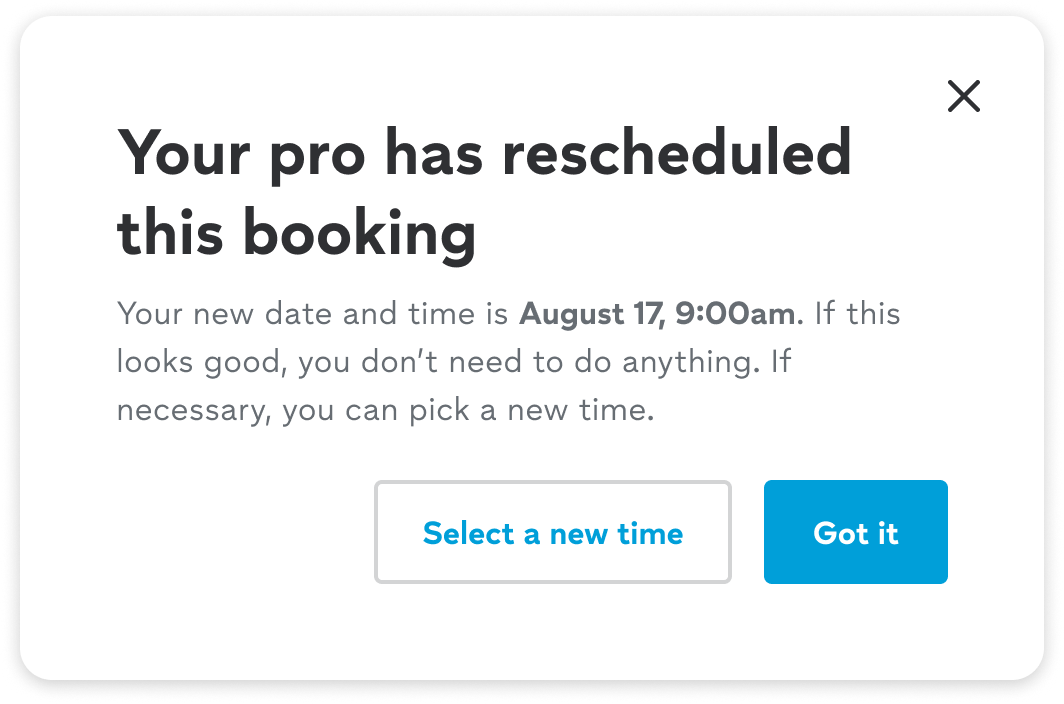Image resolution: width=1064 pixels, height=704 pixels.
Task: Click the bold August 17, 9:00am text
Action: (x=660, y=314)
